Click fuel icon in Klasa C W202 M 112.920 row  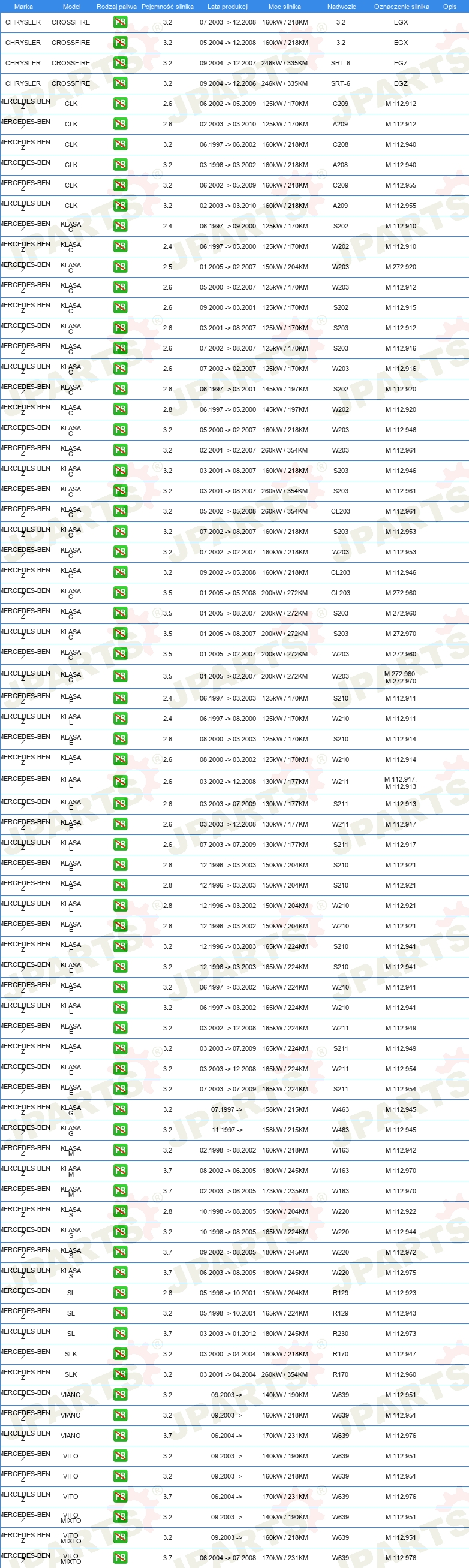(120, 409)
